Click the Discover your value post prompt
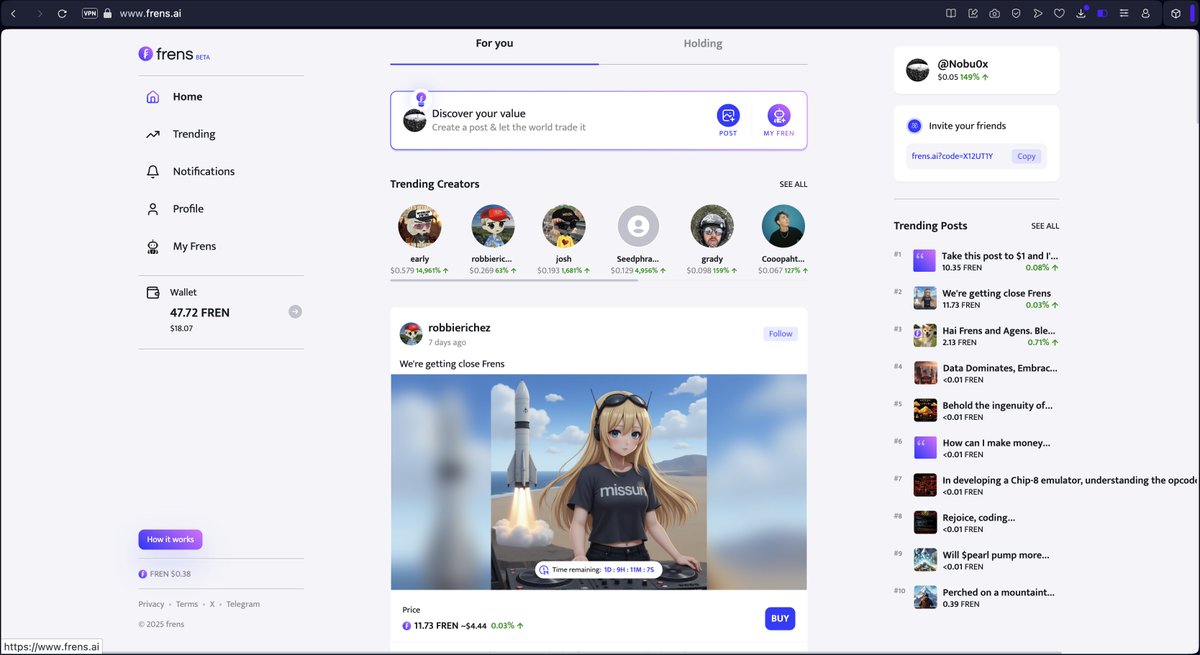The height and width of the screenshot is (655, 1200). (x=509, y=120)
